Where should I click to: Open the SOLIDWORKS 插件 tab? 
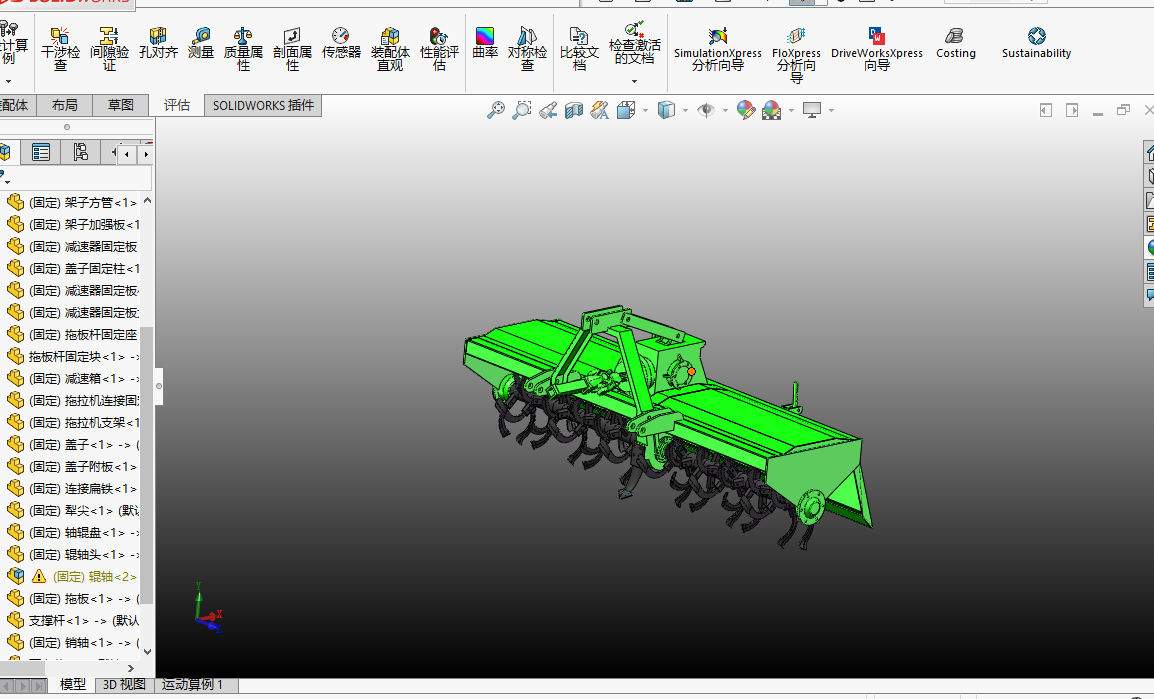click(x=263, y=105)
